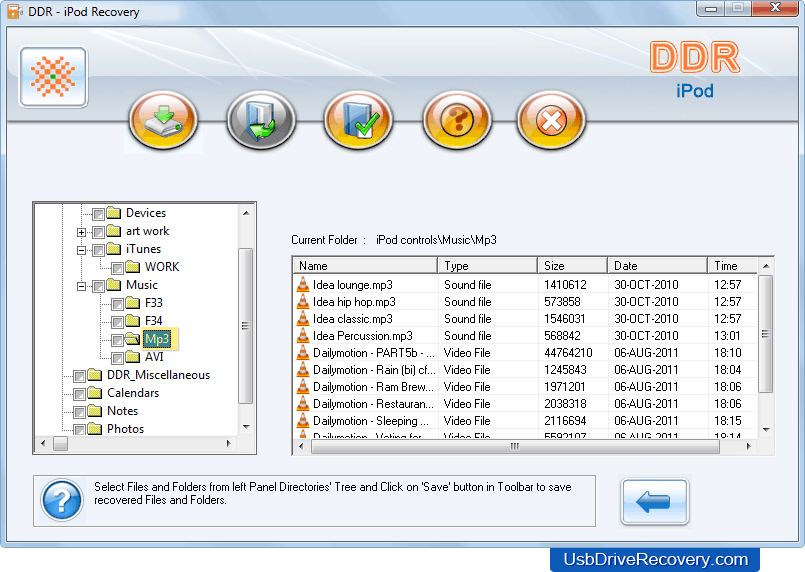Click VLC icon of Dailymotion - Sleeping
The width and height of the screenshot is (805, 572).
pyautogui.click(x=303, y=421)
